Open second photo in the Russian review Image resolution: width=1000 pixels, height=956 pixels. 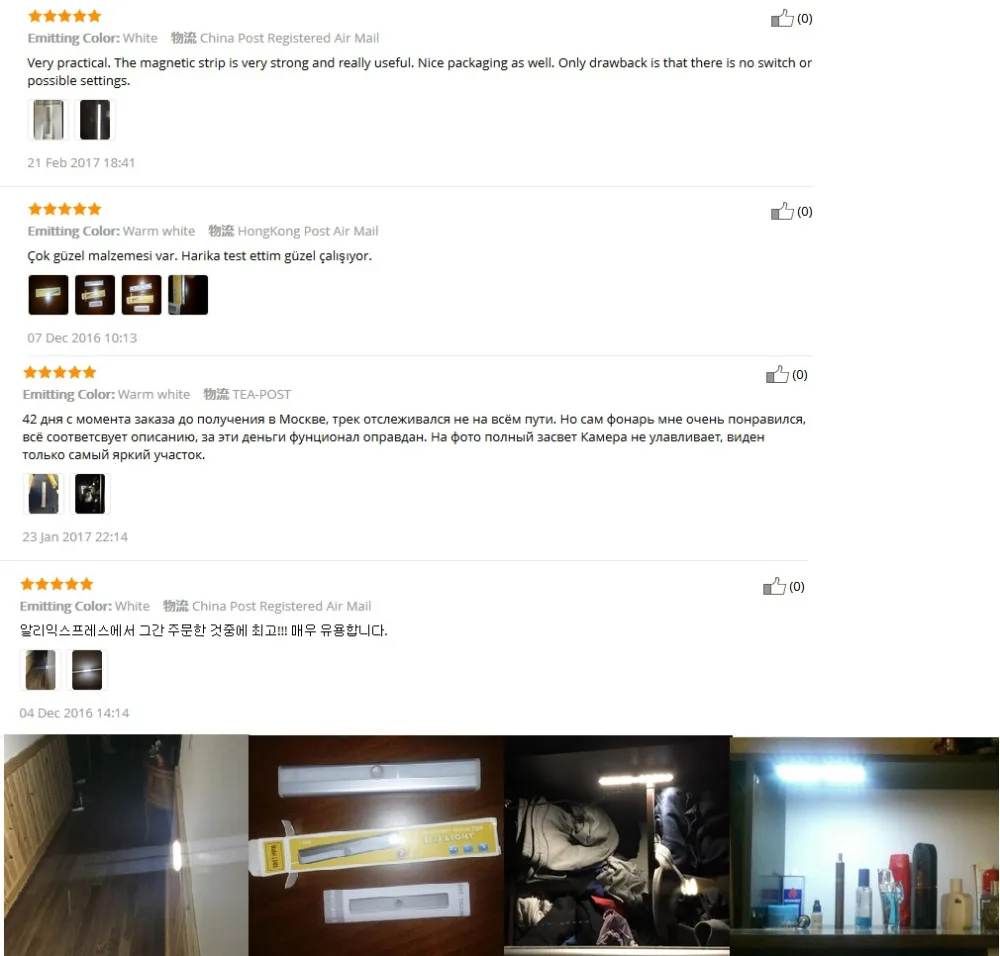(x=90, y=494)
